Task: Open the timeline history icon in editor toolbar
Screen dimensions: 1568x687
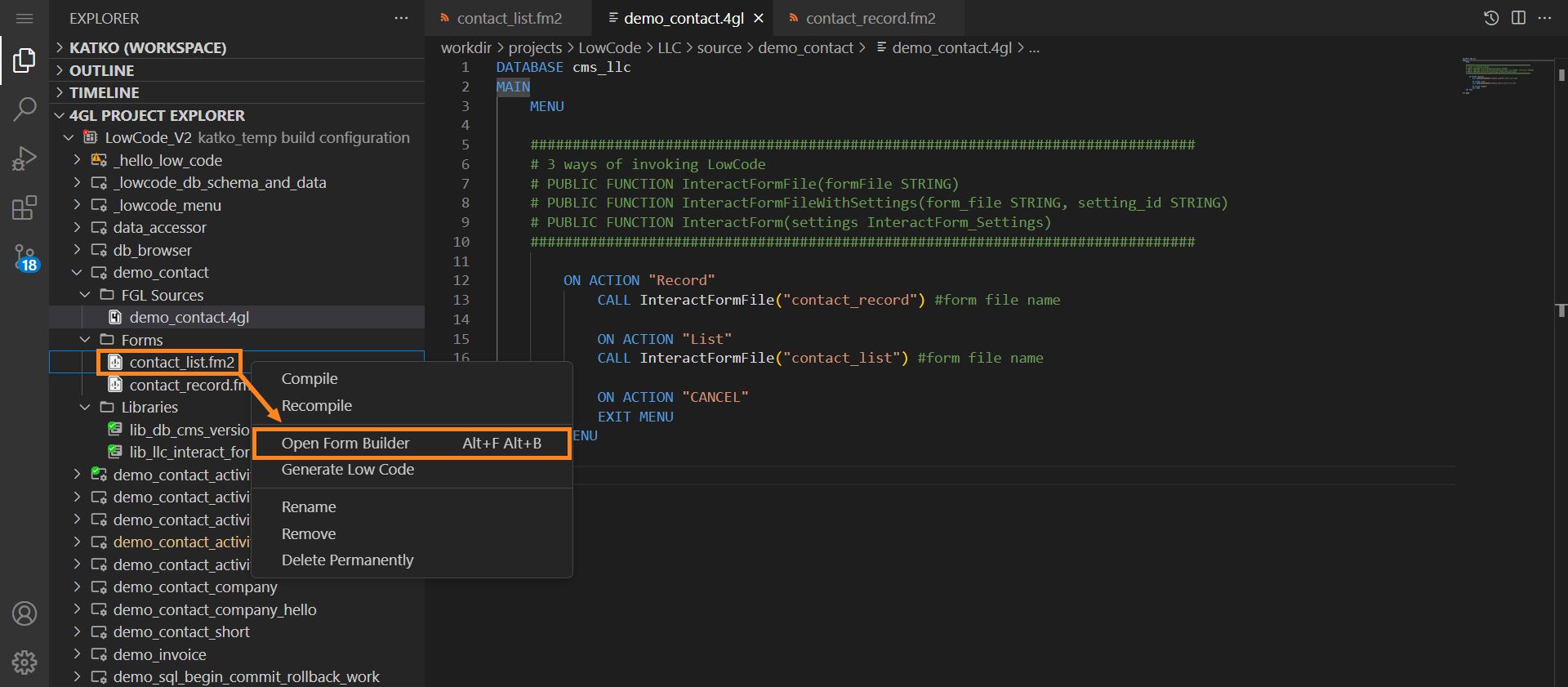Action: pyautogui.click(x=1491, y=18)
